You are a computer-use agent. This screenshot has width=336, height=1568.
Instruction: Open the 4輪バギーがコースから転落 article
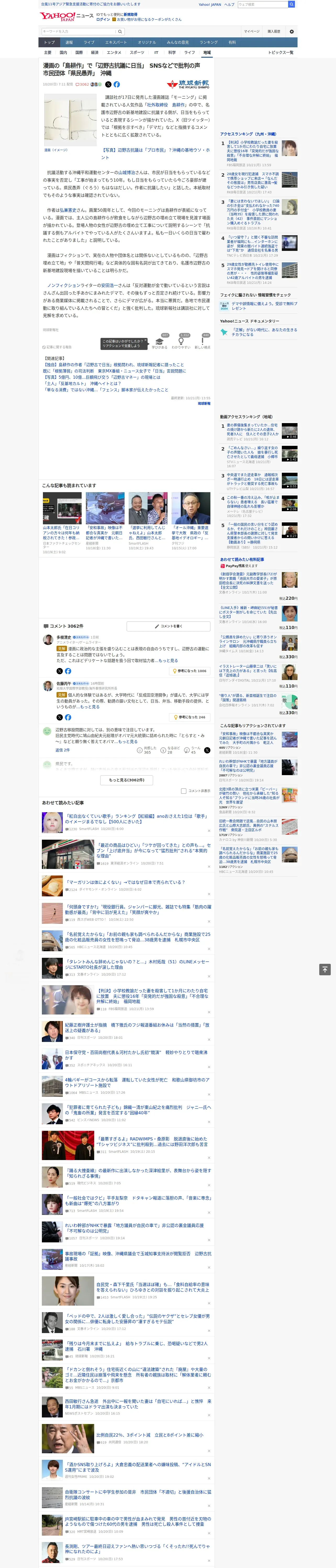[137, 1082]
